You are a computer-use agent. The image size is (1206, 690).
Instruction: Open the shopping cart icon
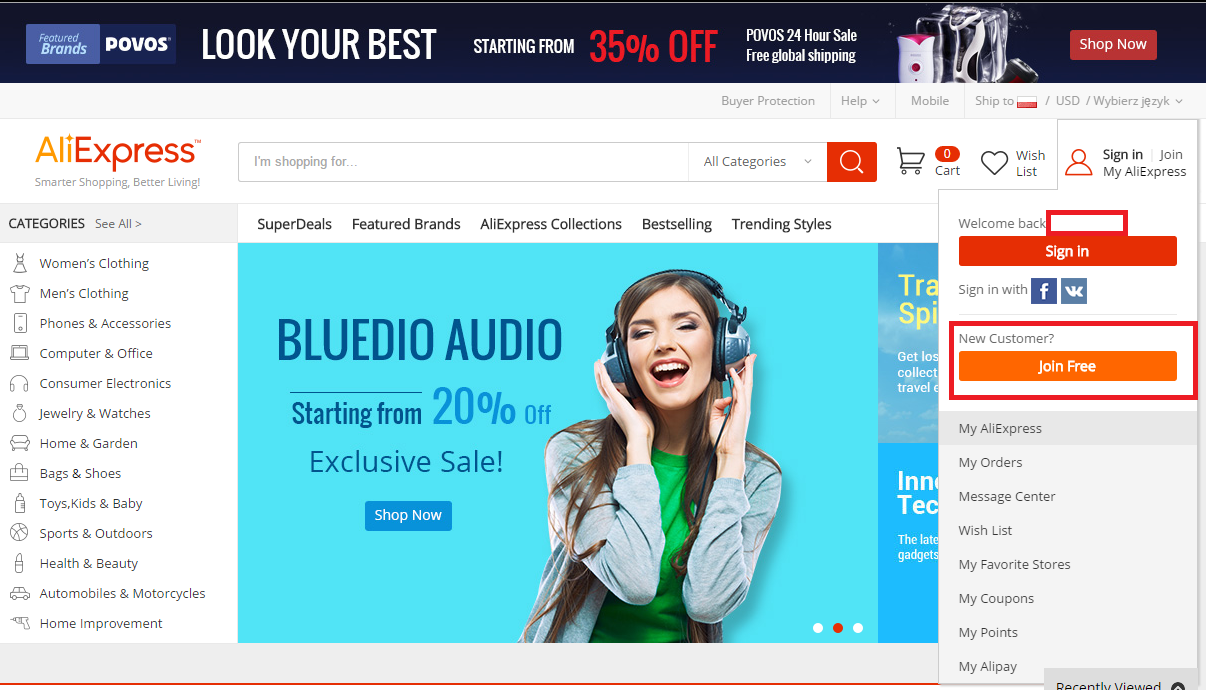(910, 161)
